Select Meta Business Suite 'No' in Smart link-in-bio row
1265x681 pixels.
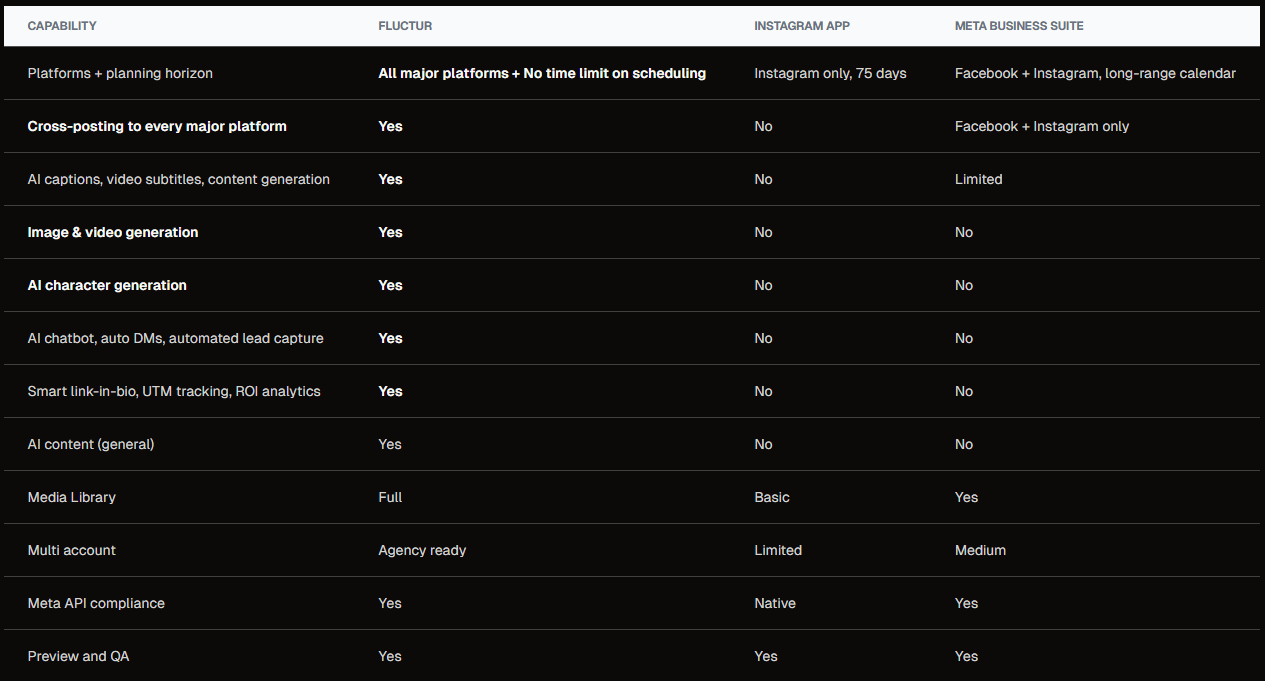(964, 391)
